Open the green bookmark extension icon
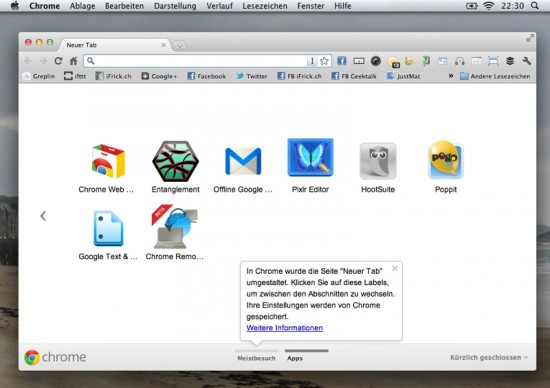Screen dimensions: 550x388 [426, 61]
